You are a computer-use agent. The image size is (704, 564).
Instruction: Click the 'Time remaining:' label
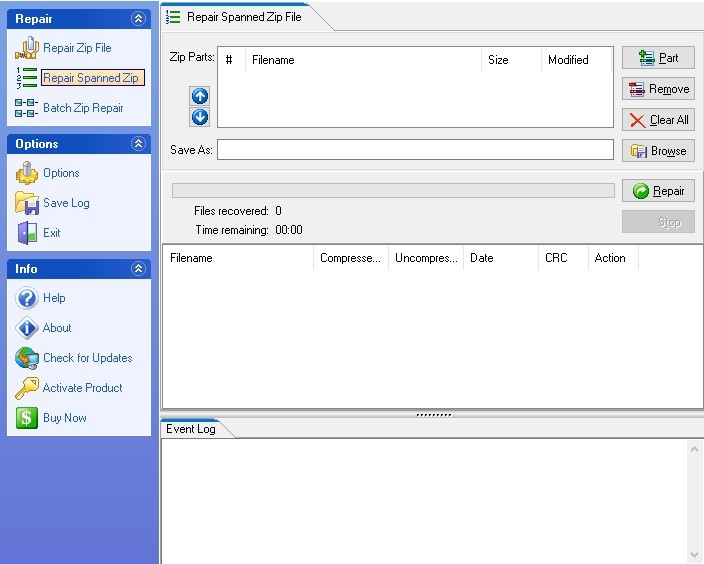coord(232,230)
